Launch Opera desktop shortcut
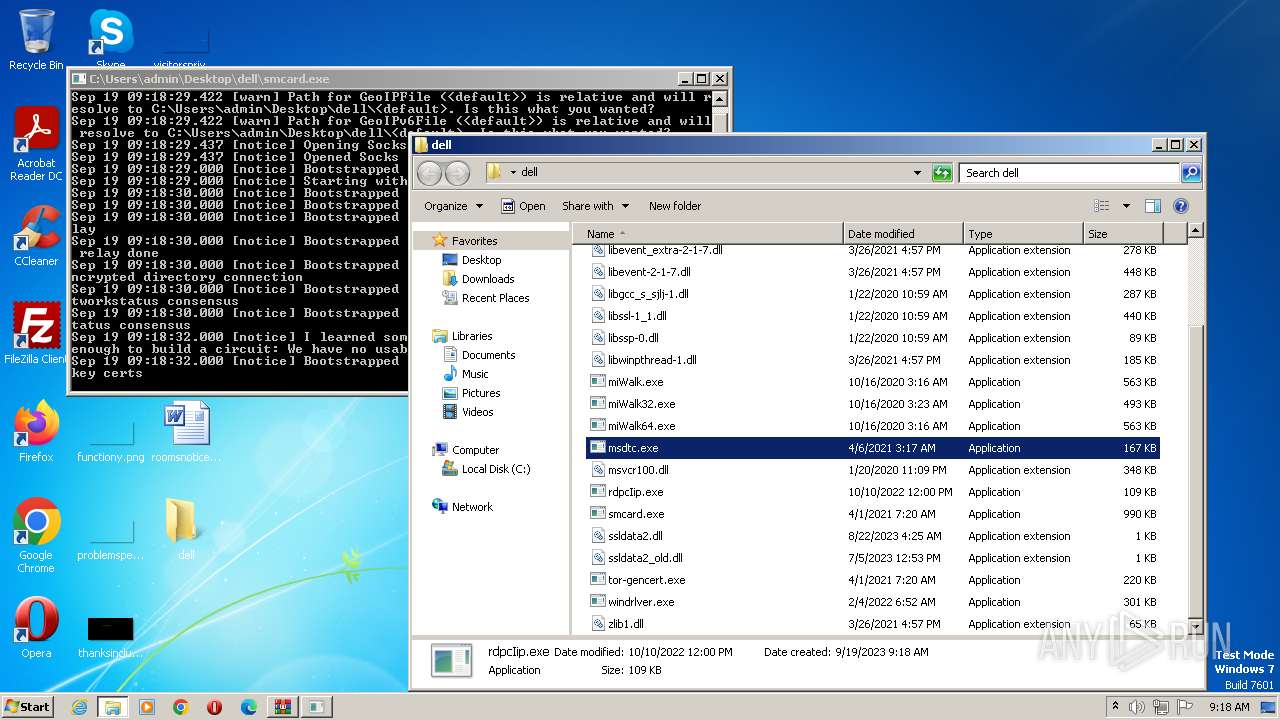The image size is (1280, 720). tap(36, 628)
